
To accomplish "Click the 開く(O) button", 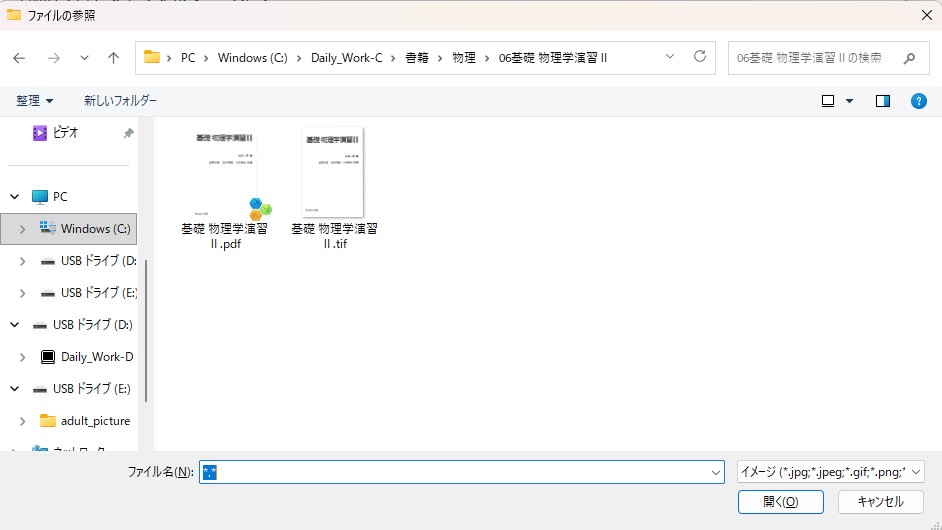I will tap(780, 502).
